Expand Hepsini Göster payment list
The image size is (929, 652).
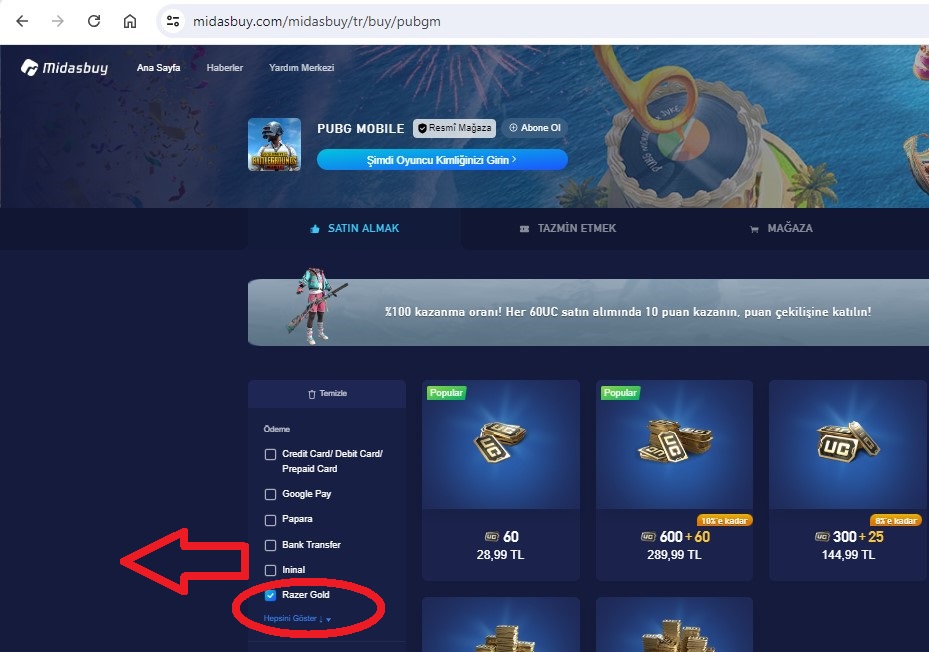[x=297, y=618]
